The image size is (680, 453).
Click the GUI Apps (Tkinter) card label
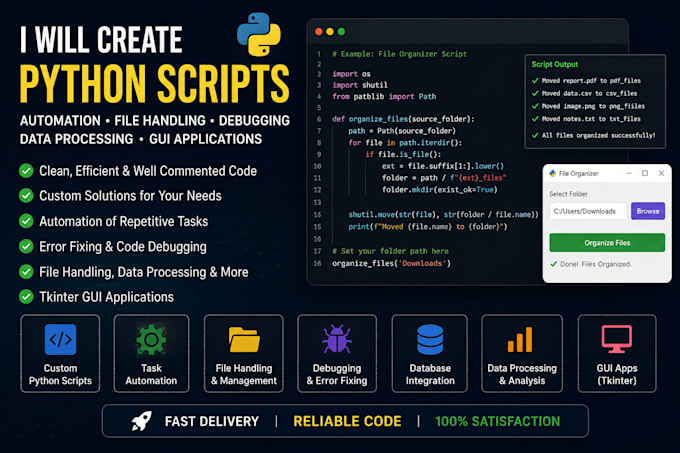coord(617,375)
